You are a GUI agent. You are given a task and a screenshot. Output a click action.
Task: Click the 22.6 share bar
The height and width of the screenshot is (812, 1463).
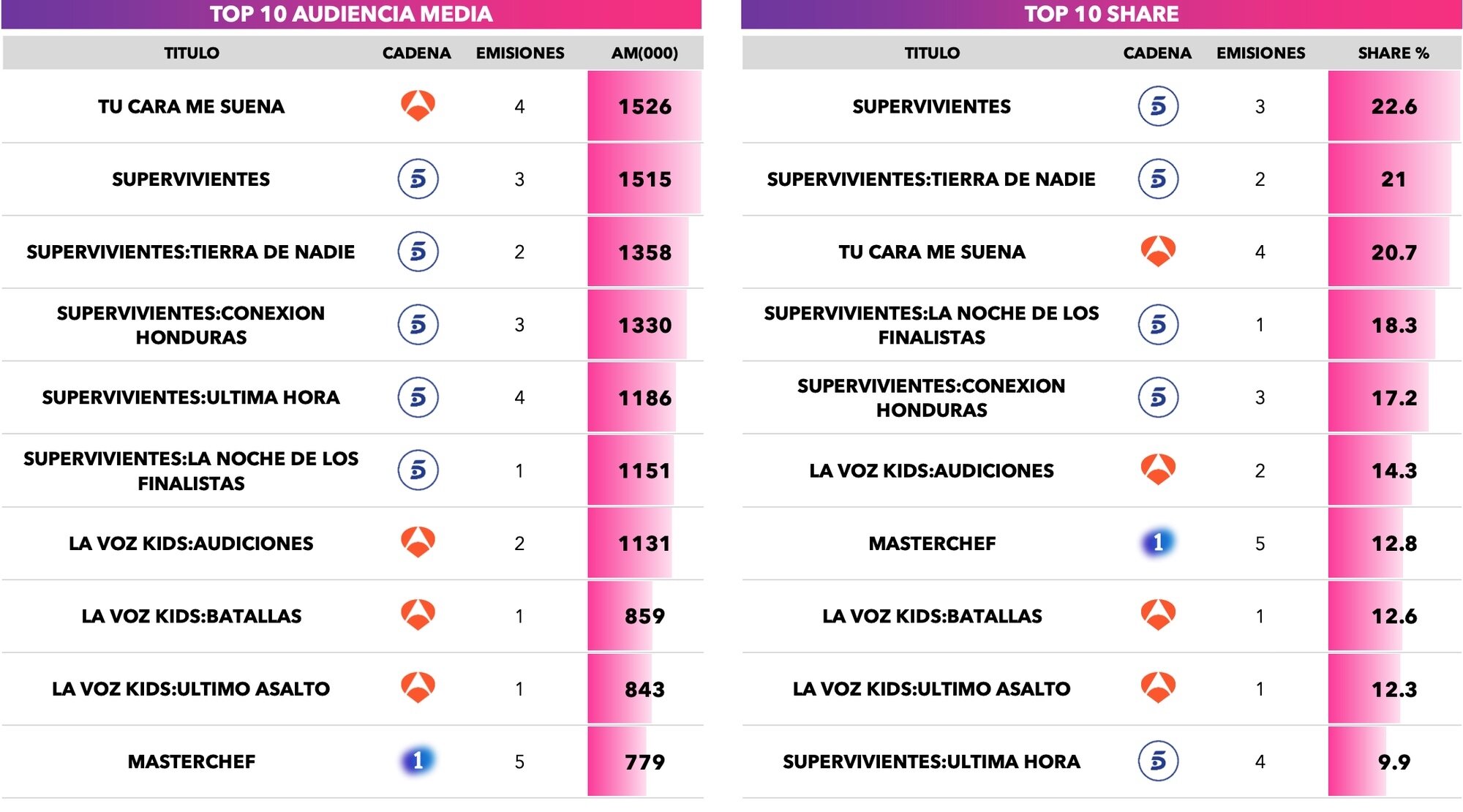1394,107
